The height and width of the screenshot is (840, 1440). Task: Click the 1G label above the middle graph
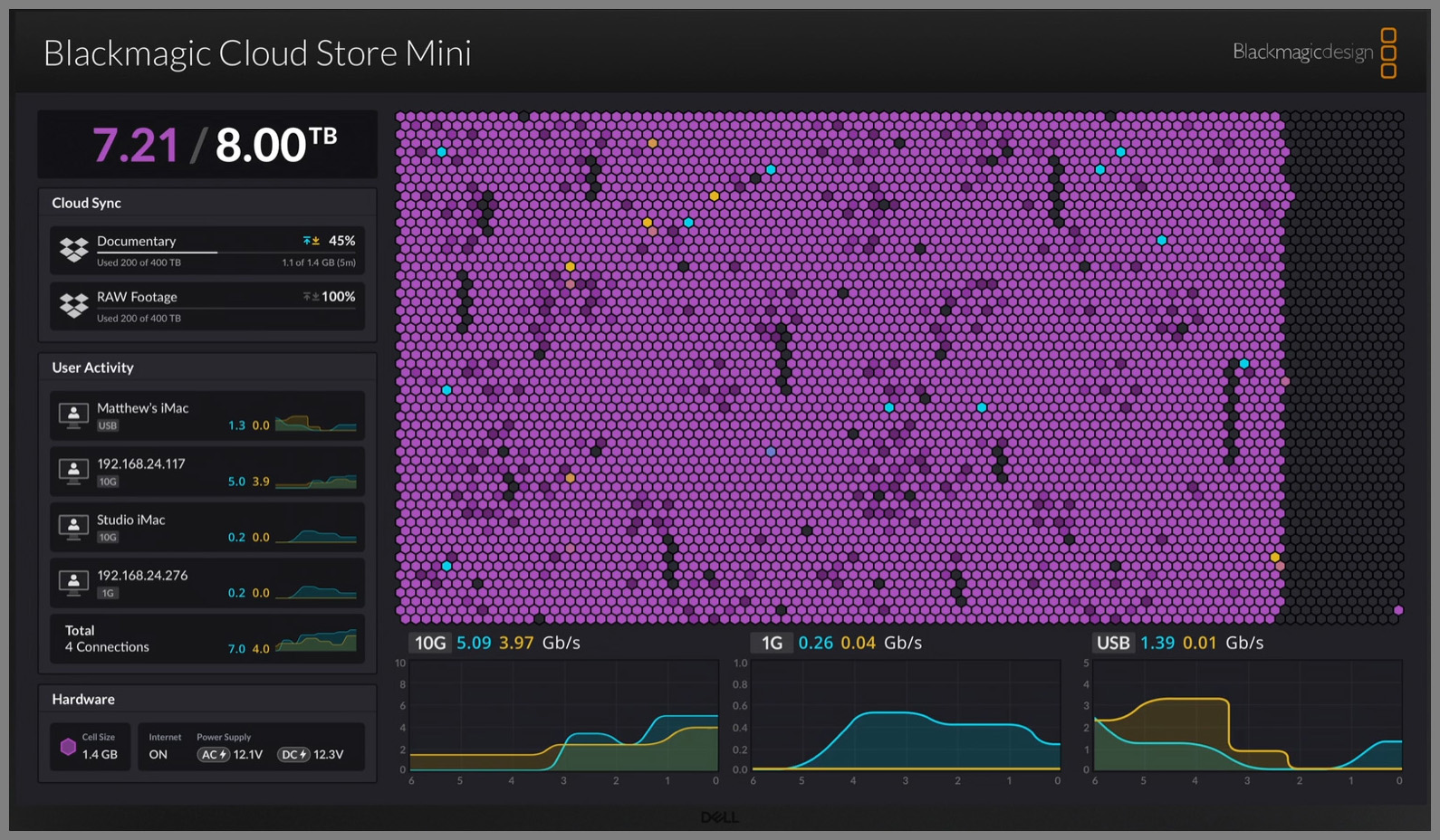772,643
